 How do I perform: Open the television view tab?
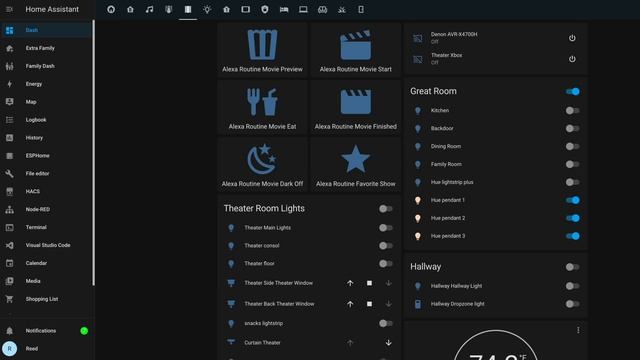pyautogui.click(x=245, y=9)
